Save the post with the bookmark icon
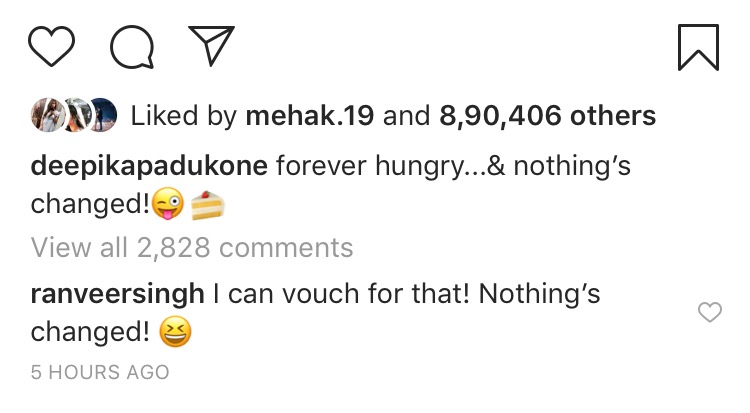Viewport: 750px width, 413px height. point(698,47)
